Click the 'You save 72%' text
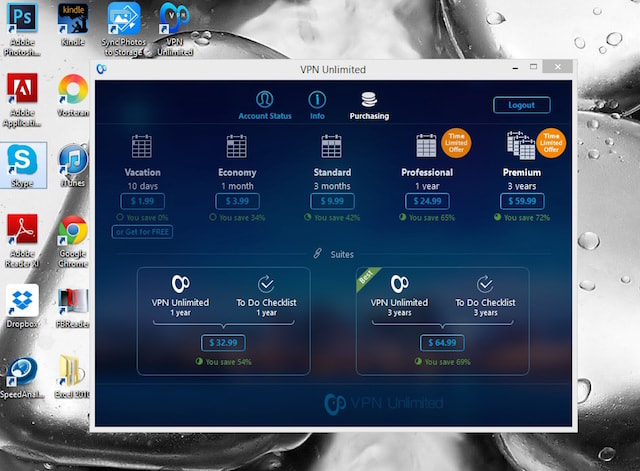Viewport: 640px width, 471px height. coord(527,218)
